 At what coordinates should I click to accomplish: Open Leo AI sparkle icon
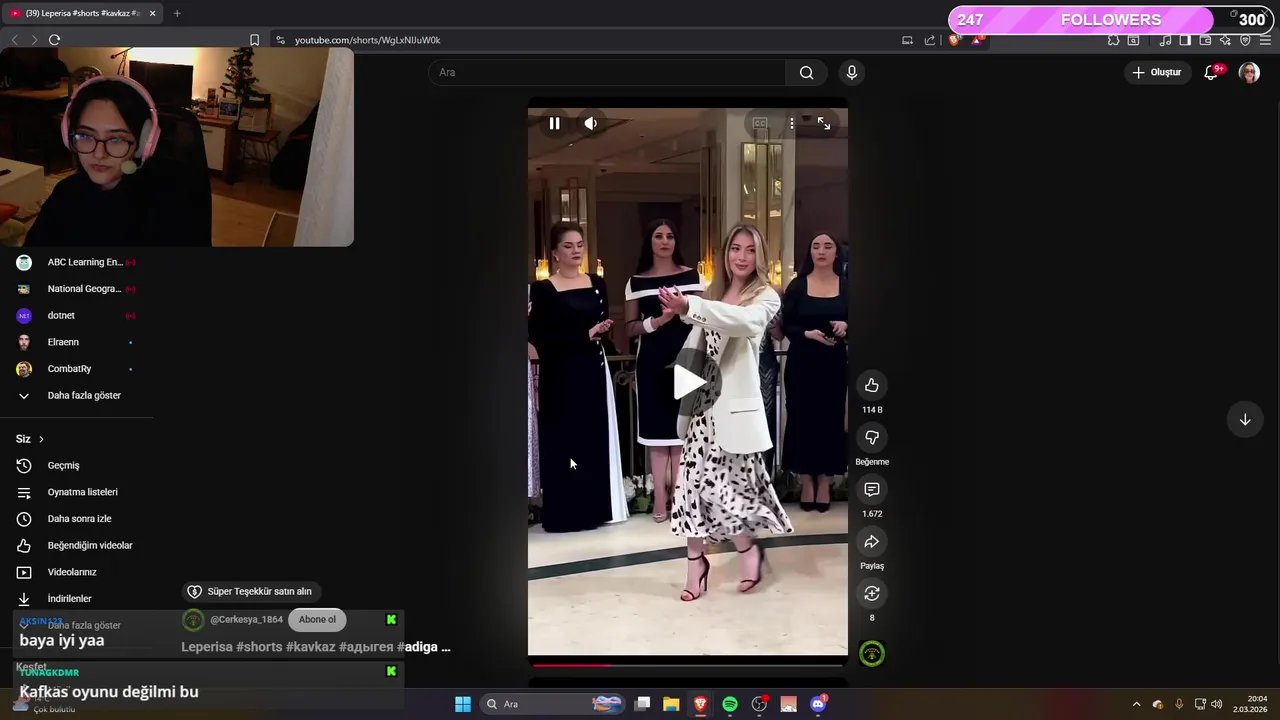click(1225, 40)
